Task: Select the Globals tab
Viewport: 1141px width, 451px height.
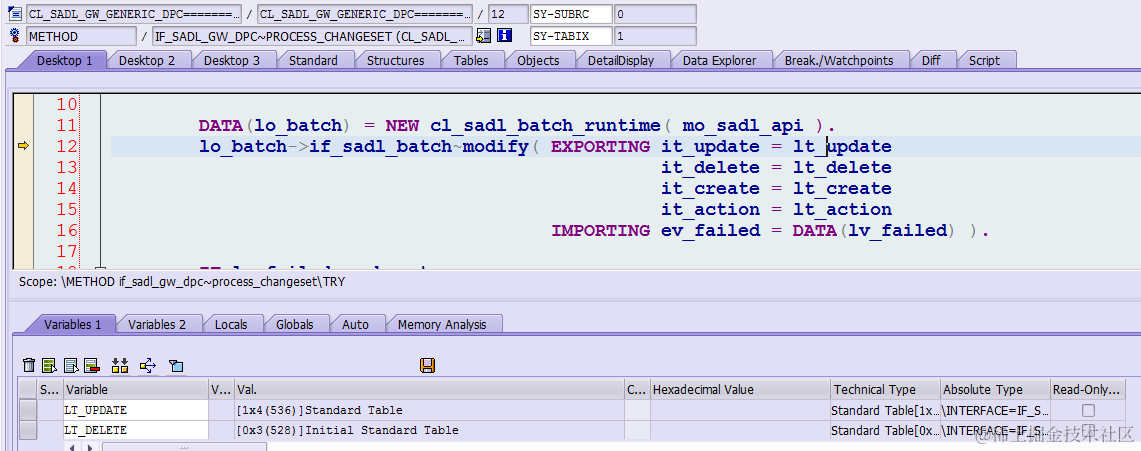Action: point(295,324)
